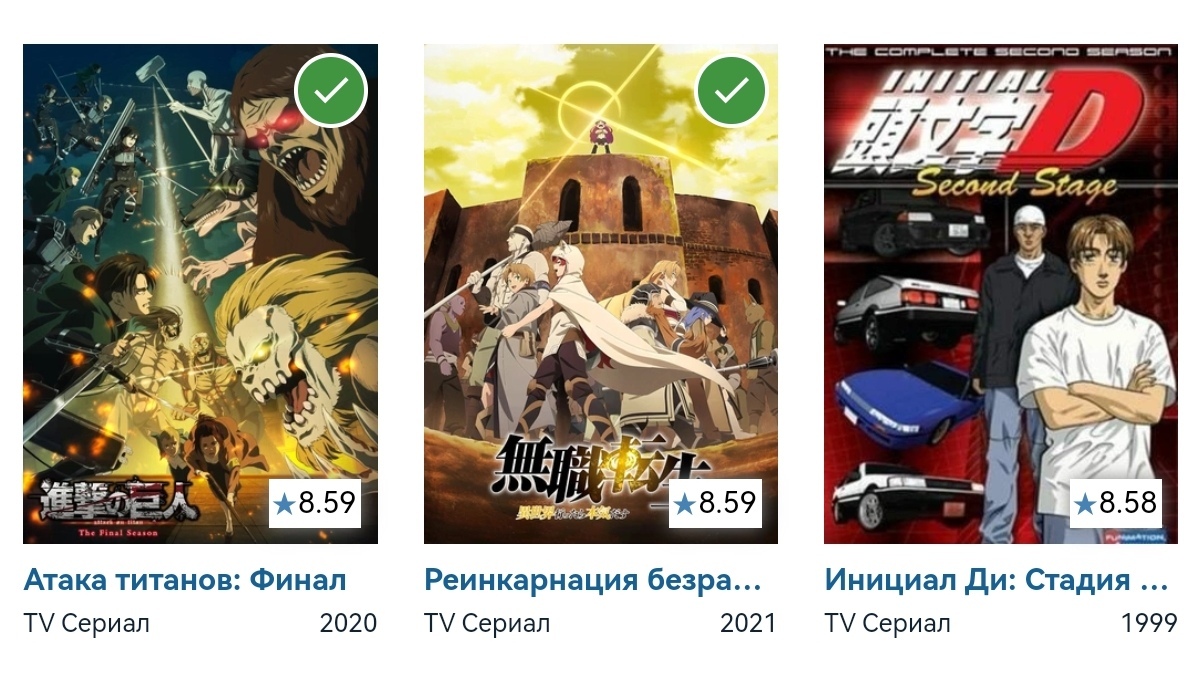Click TV Сериал label under Реинкарнация безра...

(x=487, y=624)
